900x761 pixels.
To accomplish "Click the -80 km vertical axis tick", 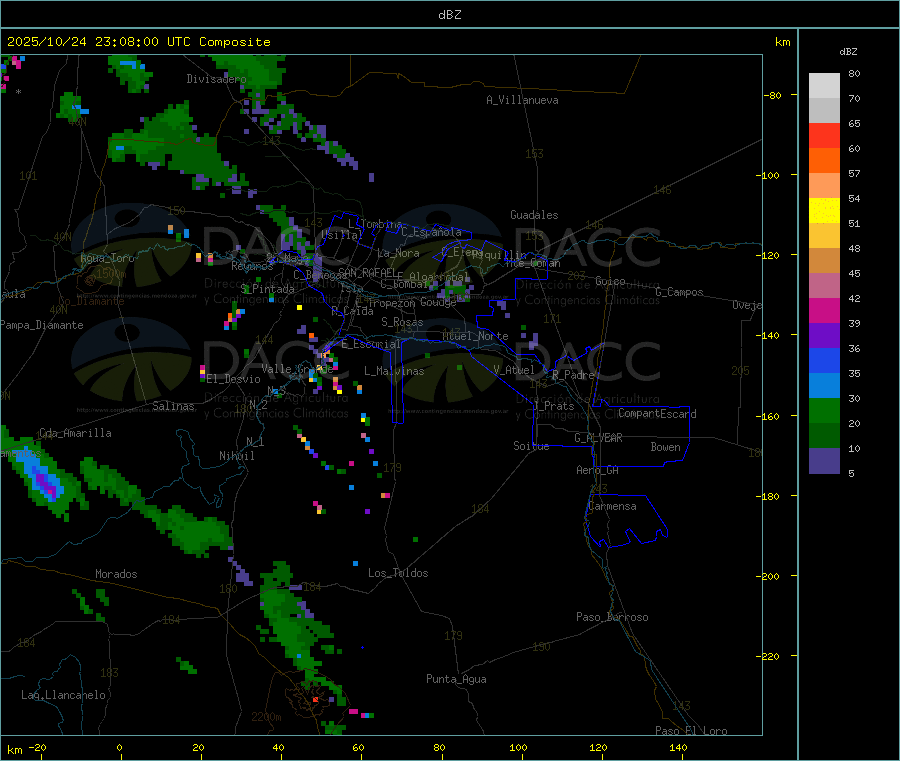I will tap(772, 95).
